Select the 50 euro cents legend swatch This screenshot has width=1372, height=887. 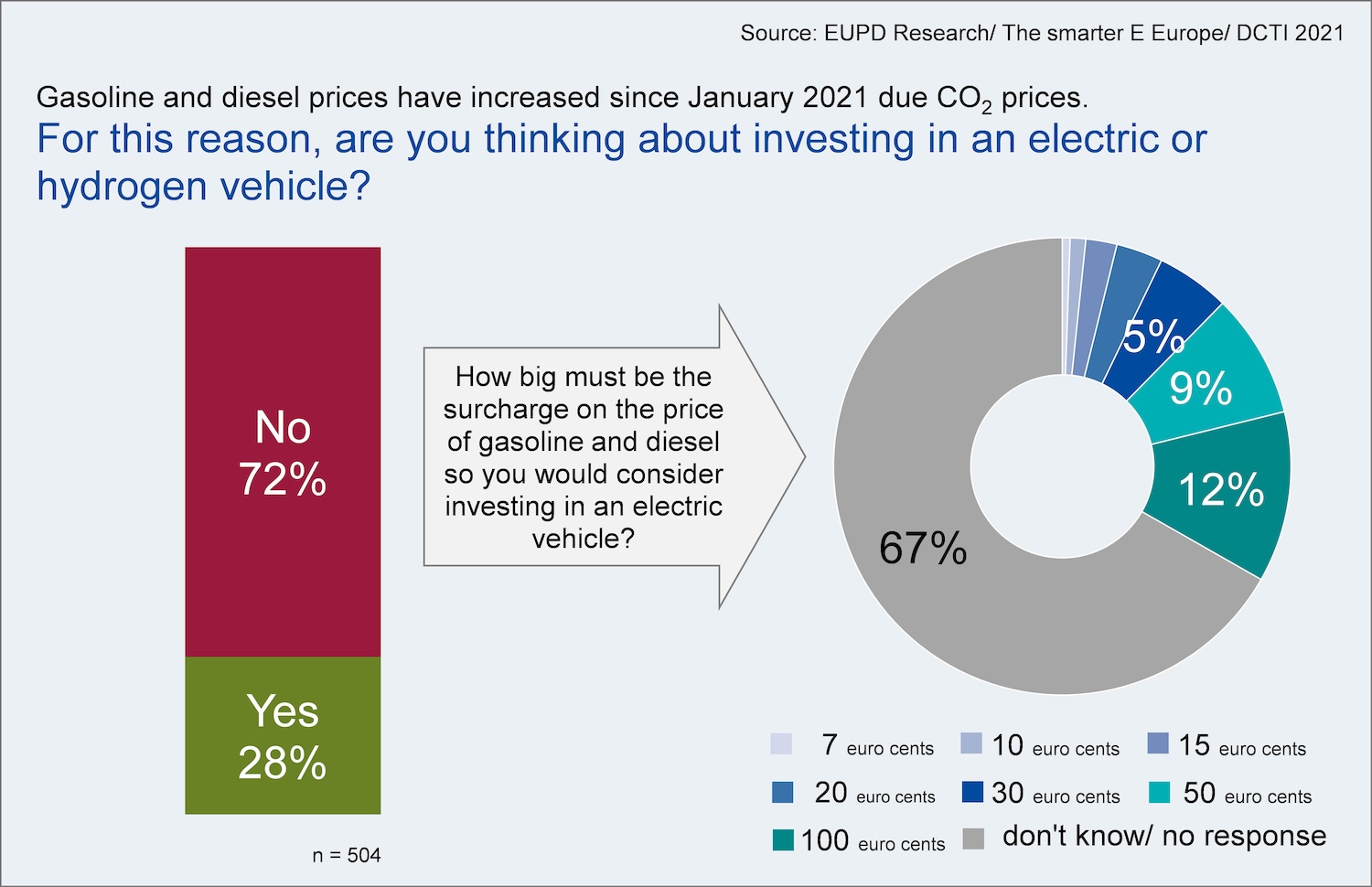[1159, 792]
